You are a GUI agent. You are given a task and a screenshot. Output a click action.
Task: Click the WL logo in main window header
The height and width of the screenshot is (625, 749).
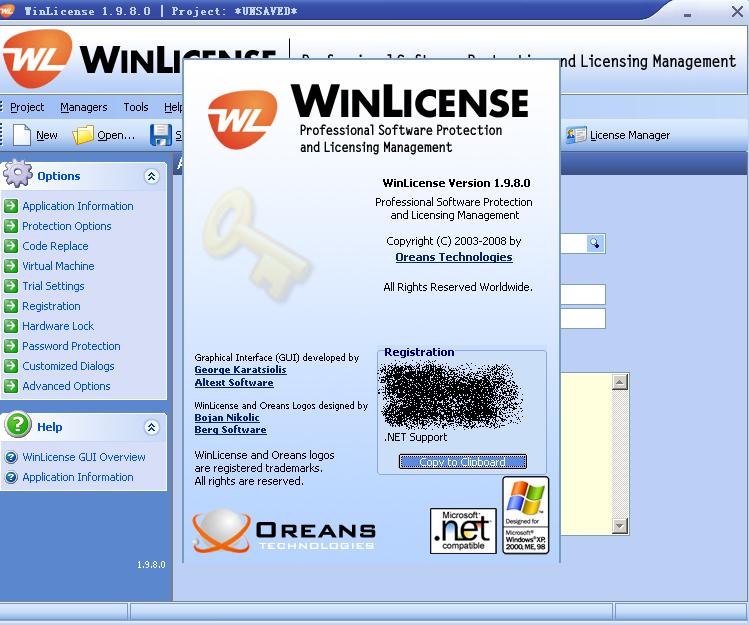click(x=37, y=58)
